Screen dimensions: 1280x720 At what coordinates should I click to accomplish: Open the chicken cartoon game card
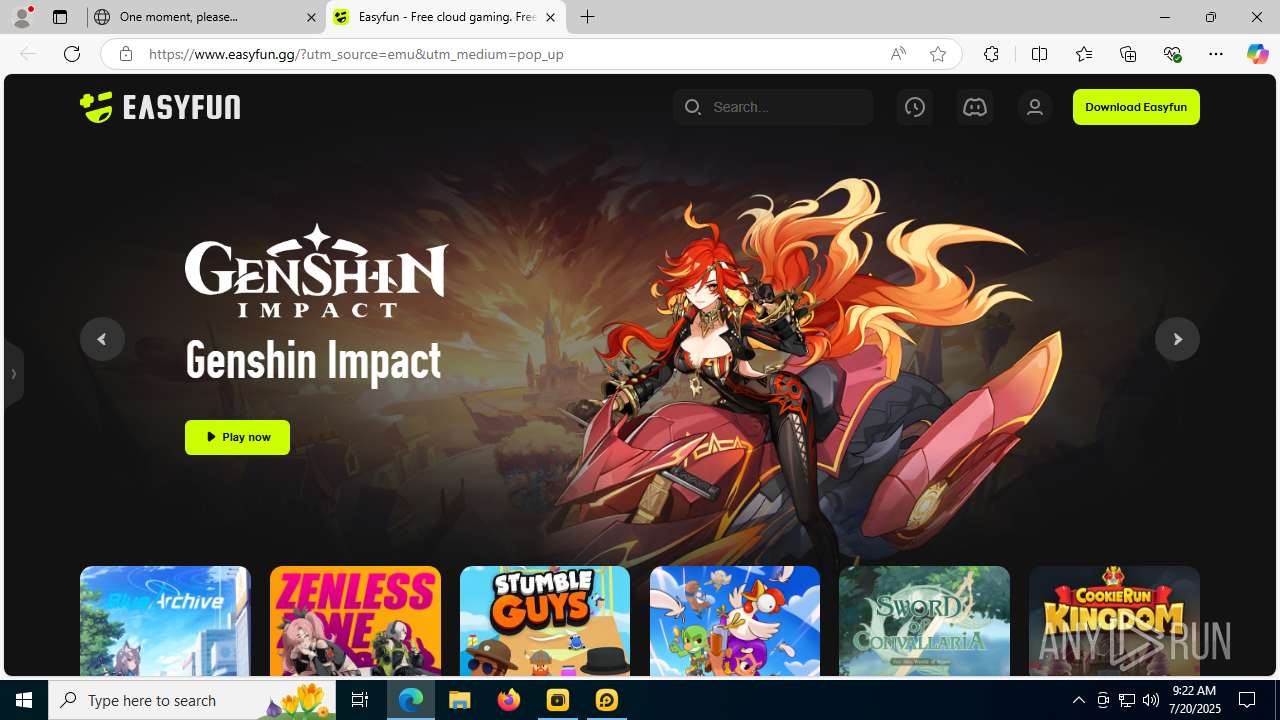(x=735, y=621)
